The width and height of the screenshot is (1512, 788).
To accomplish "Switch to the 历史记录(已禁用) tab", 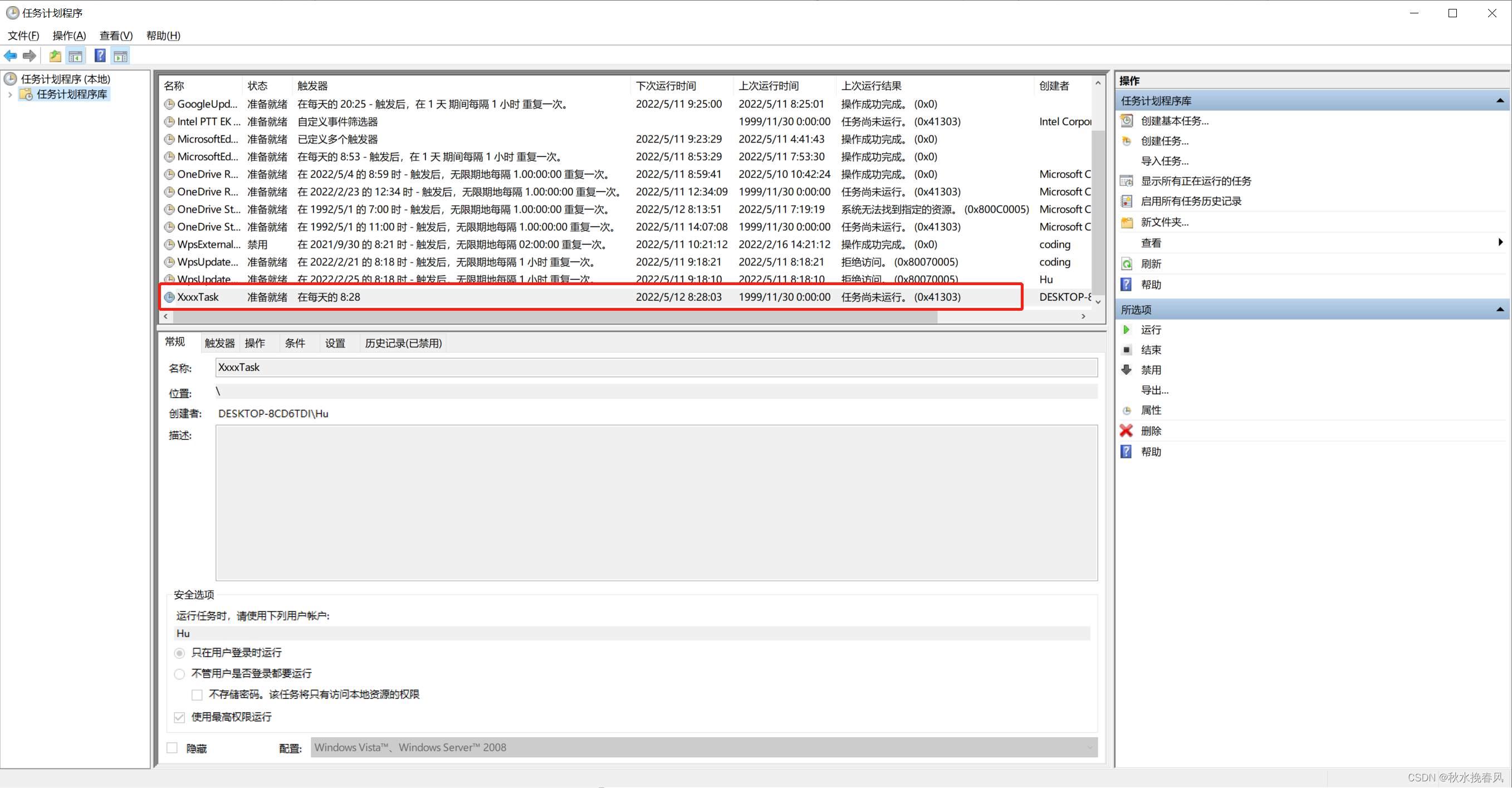I will tap(403, 343).
